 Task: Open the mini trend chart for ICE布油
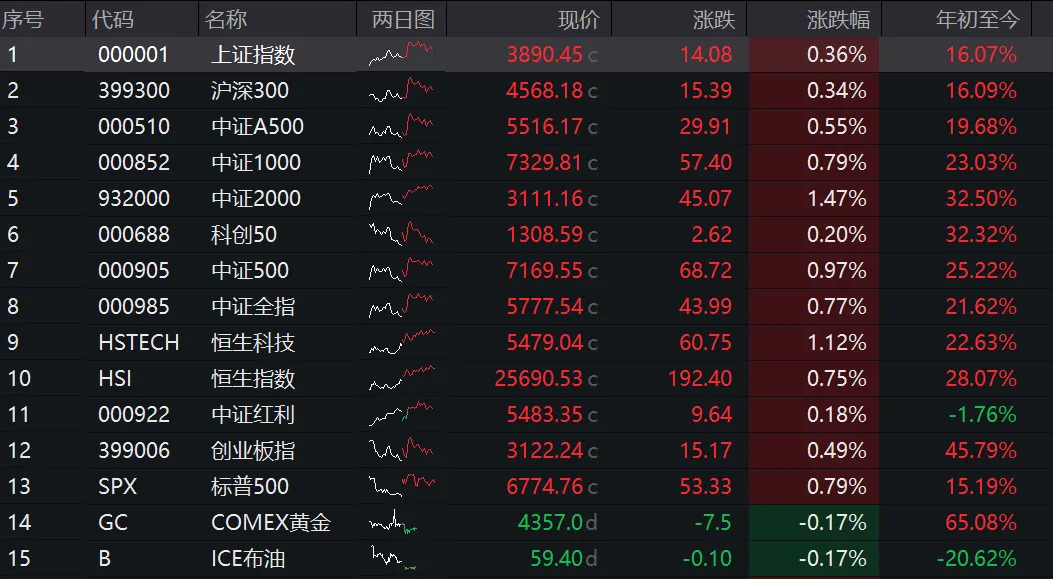pos(394,558)
